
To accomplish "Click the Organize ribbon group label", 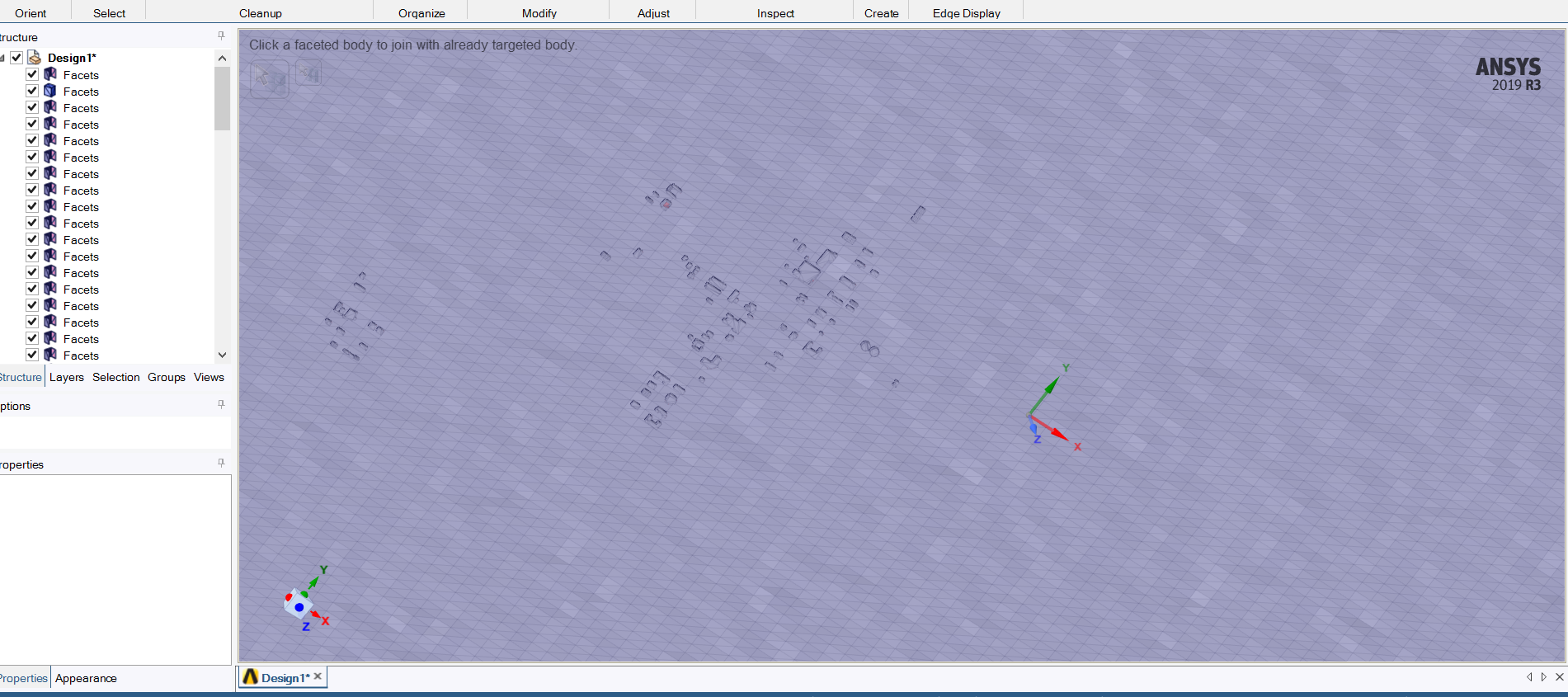I will click(x=421, y=13).
